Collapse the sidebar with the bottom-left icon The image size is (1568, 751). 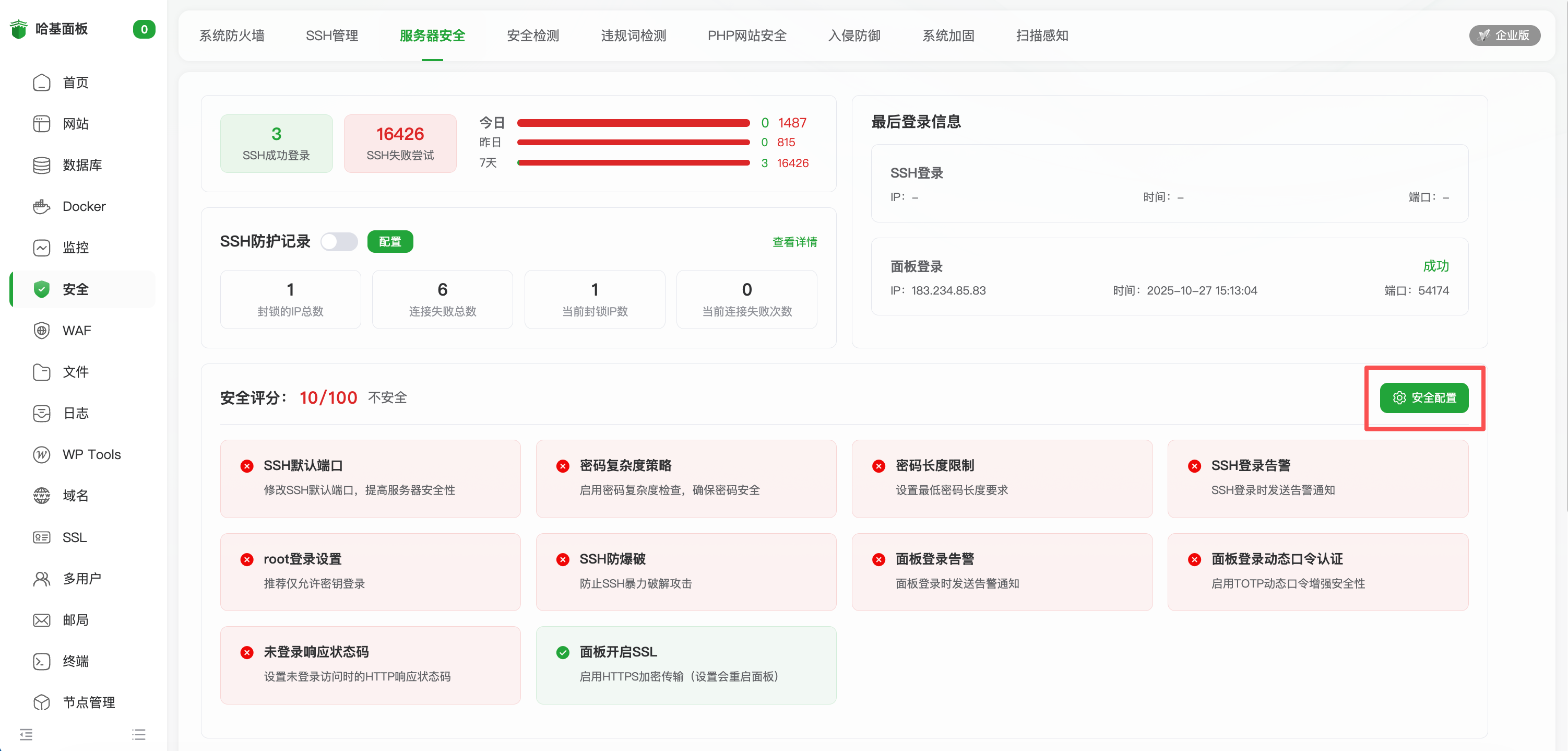click(x=26, y=734)
